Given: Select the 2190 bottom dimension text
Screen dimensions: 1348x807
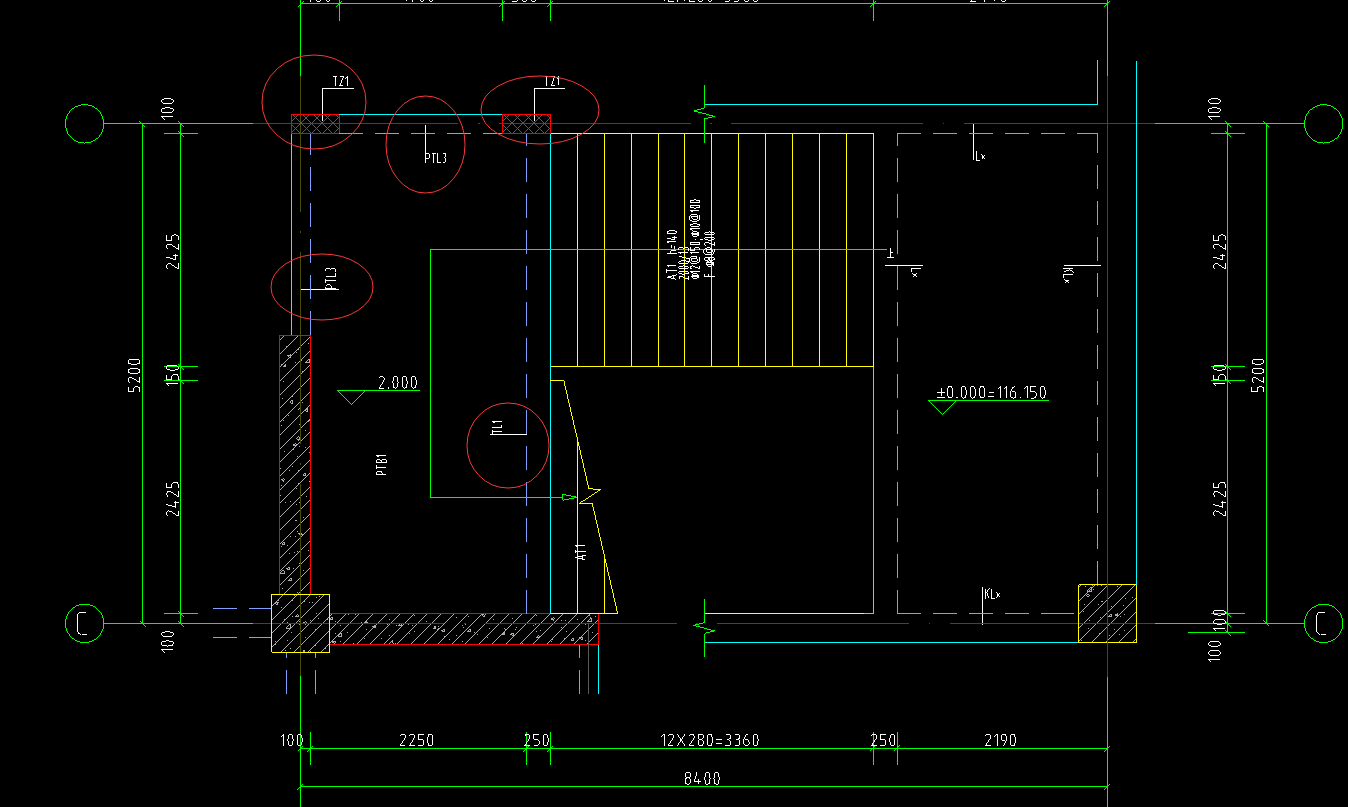Looking at the screenshot, I should [x=1000, y=741].
